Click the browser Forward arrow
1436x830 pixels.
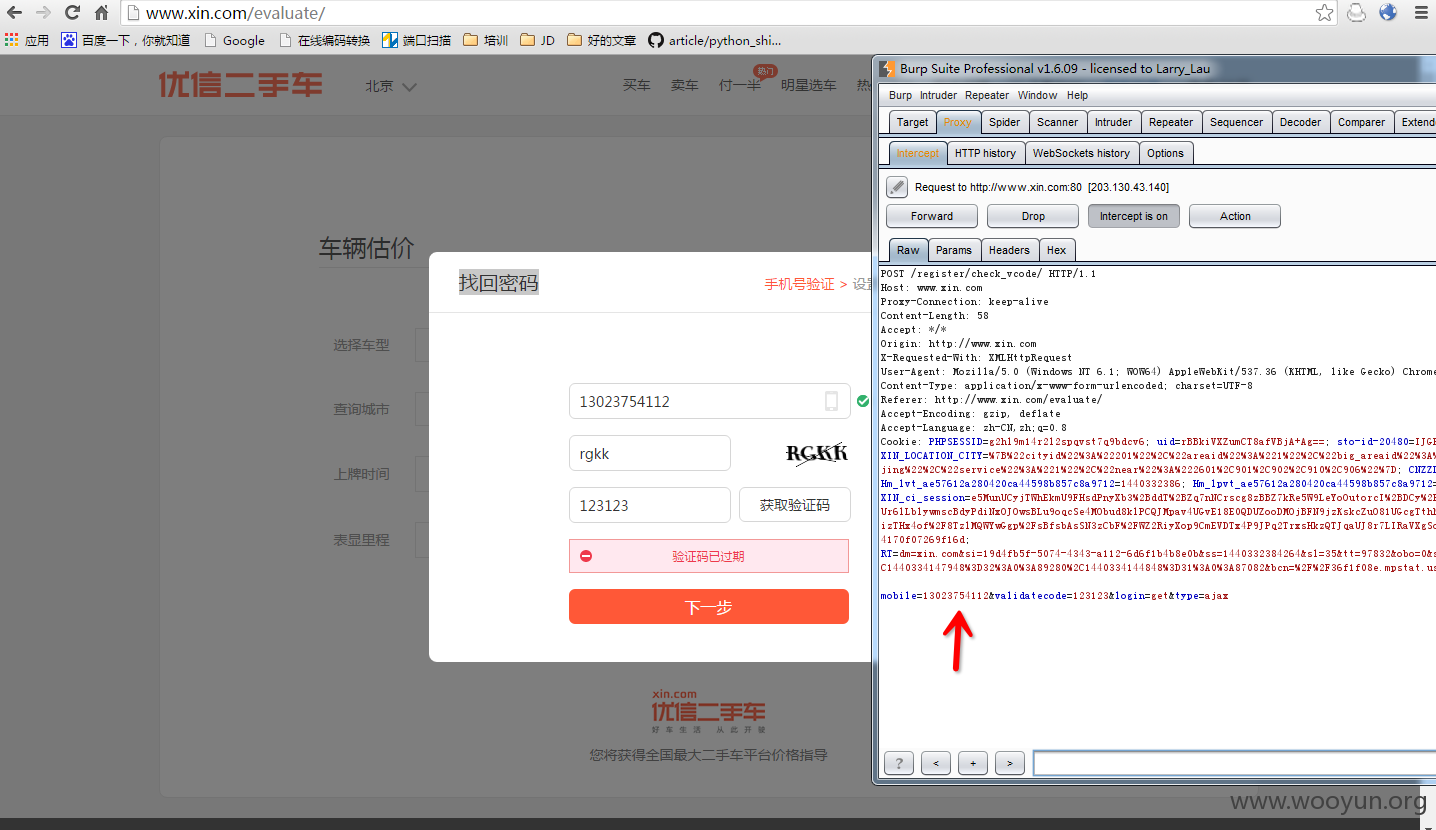[x=43, y=13]
